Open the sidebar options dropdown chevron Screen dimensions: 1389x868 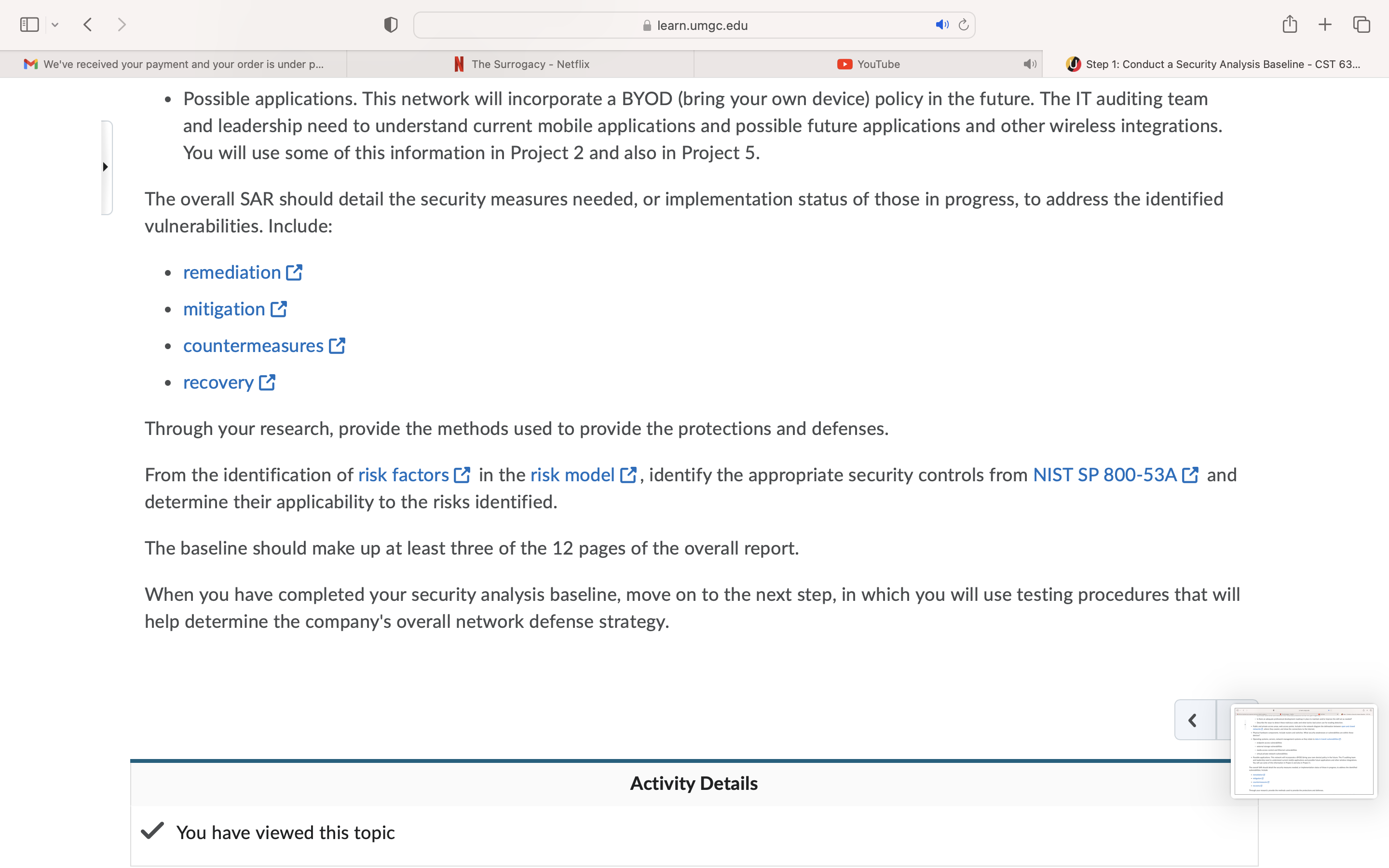[55, 25]
